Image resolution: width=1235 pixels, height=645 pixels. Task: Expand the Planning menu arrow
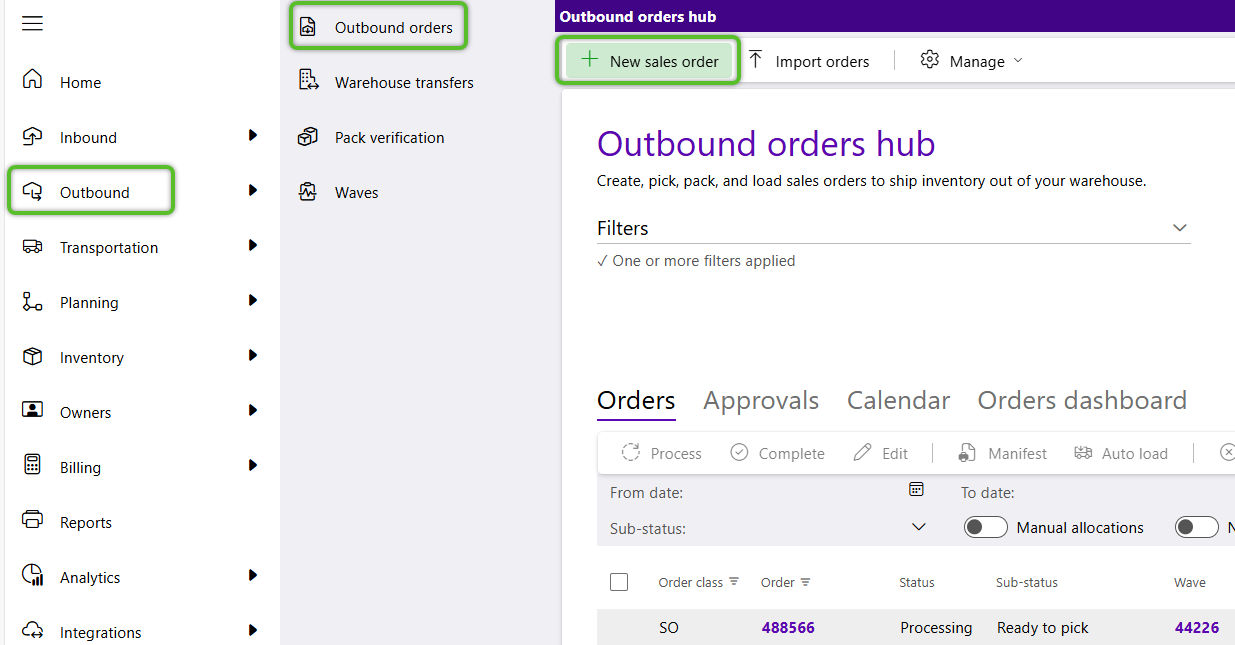pyautogui.click(x=253, y=300)
